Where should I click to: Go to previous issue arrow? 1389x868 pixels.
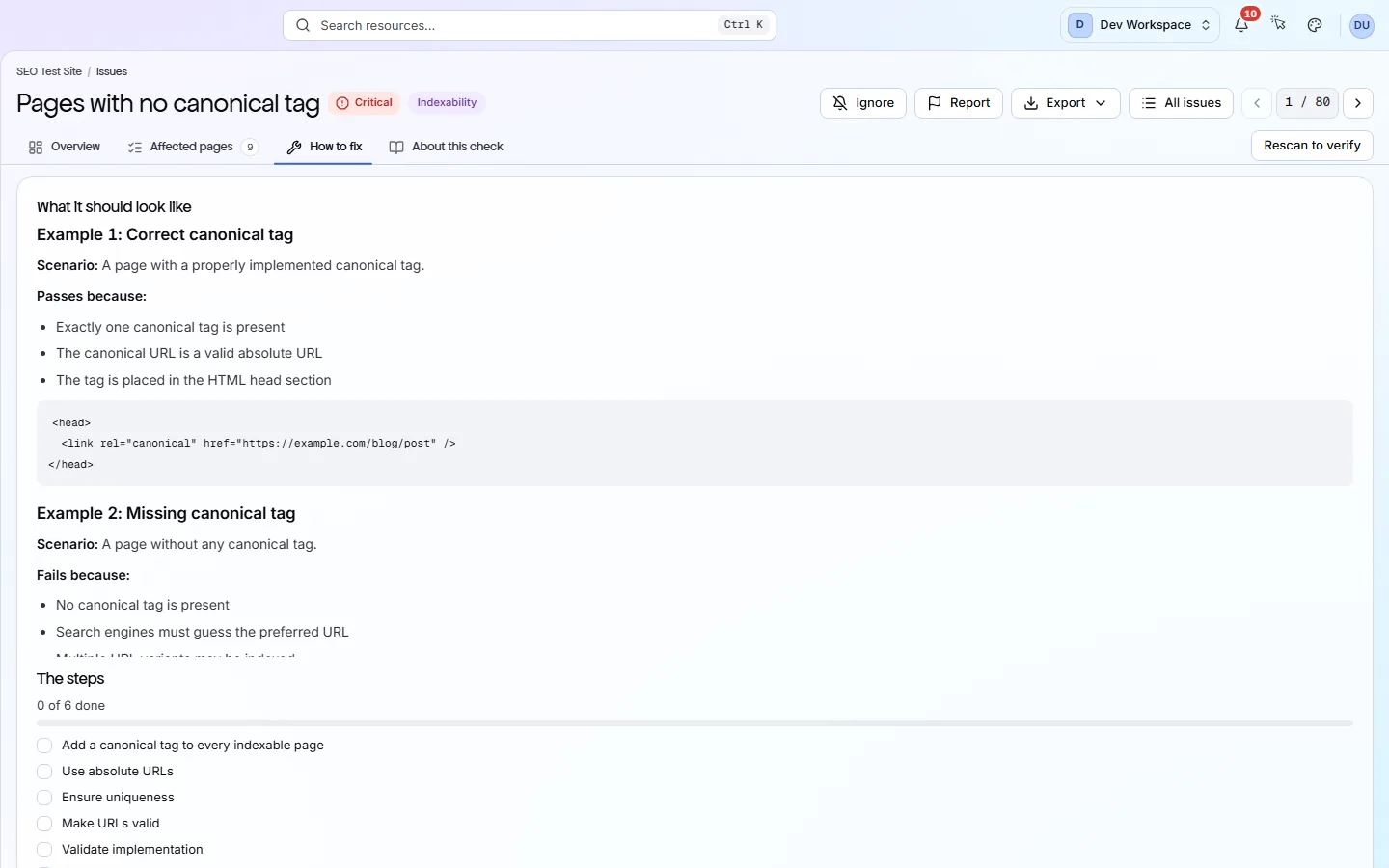[1256, 103]
